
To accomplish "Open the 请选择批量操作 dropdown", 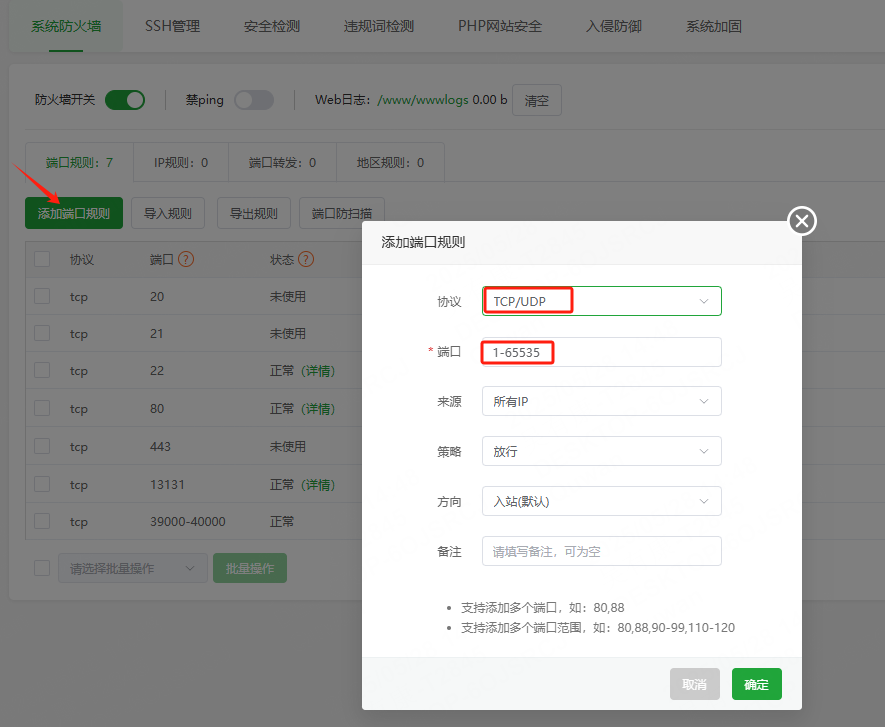I will (132, 567).
